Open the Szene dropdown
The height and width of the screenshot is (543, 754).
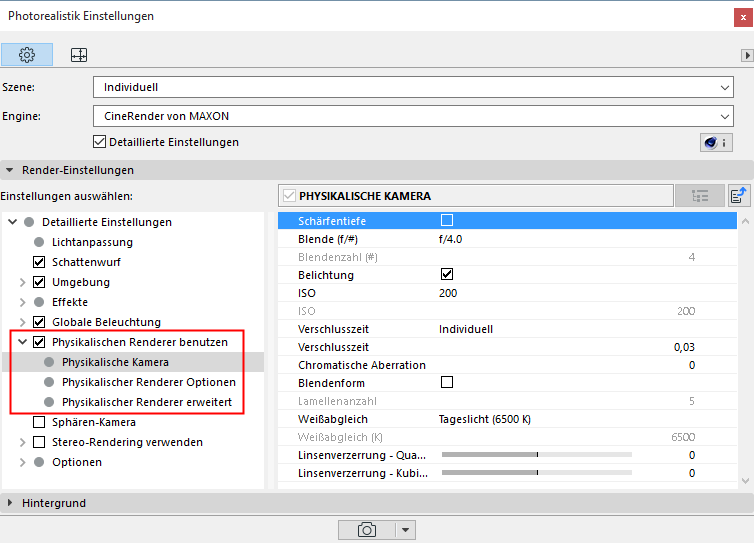point(413,88)
